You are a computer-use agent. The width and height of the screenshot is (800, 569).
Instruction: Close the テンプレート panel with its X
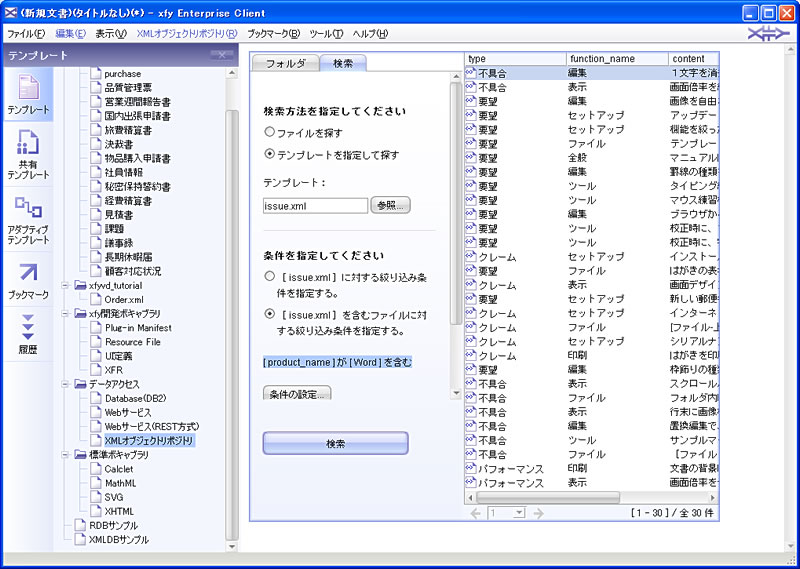point(228,55)
